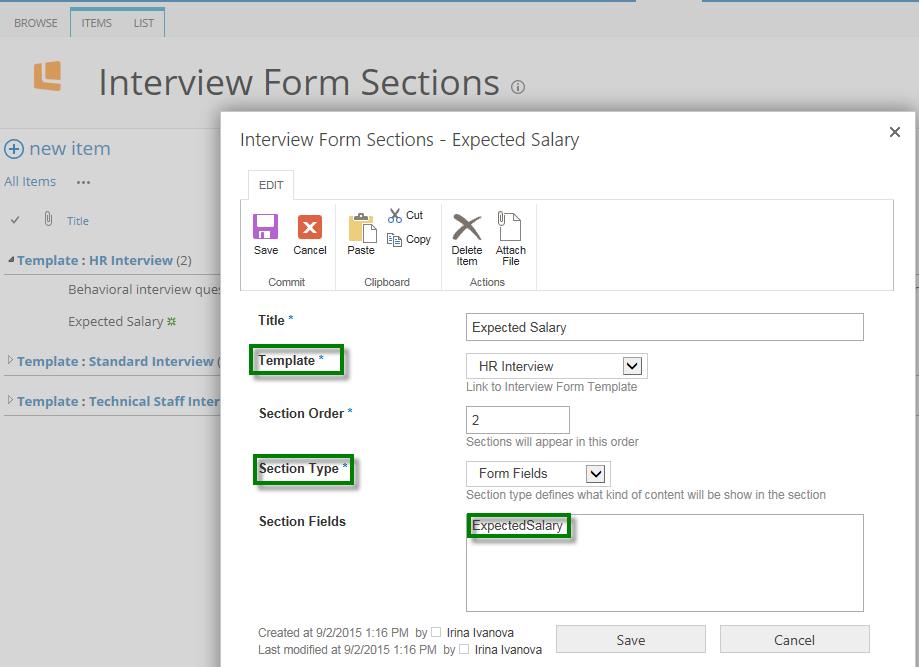This screenshot has height=667, width=919.
Task: Select the EDIT tab in the dialog
Action: (271, 184)
